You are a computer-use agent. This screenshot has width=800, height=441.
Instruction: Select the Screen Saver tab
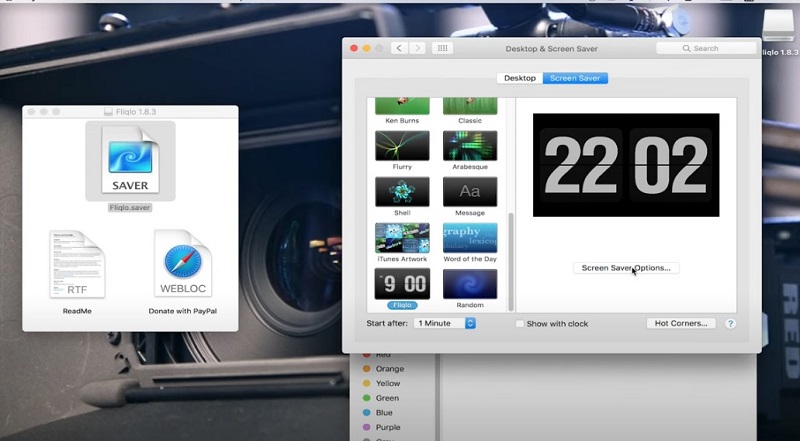[x=575, y=78]
